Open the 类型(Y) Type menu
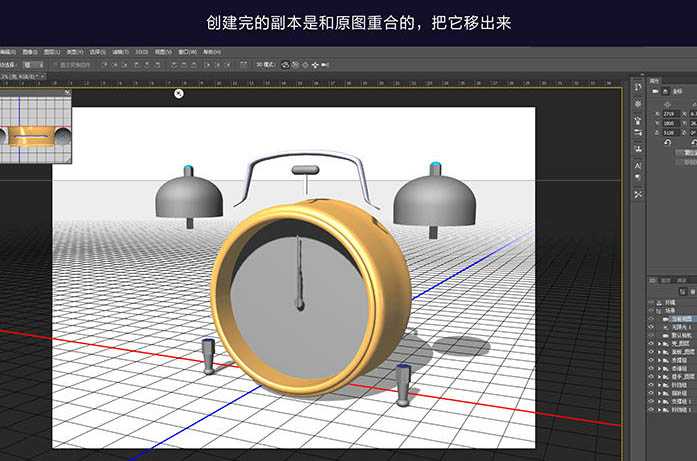Image resolution: width=697 pixels, height=461 pixels. point(75,52)
